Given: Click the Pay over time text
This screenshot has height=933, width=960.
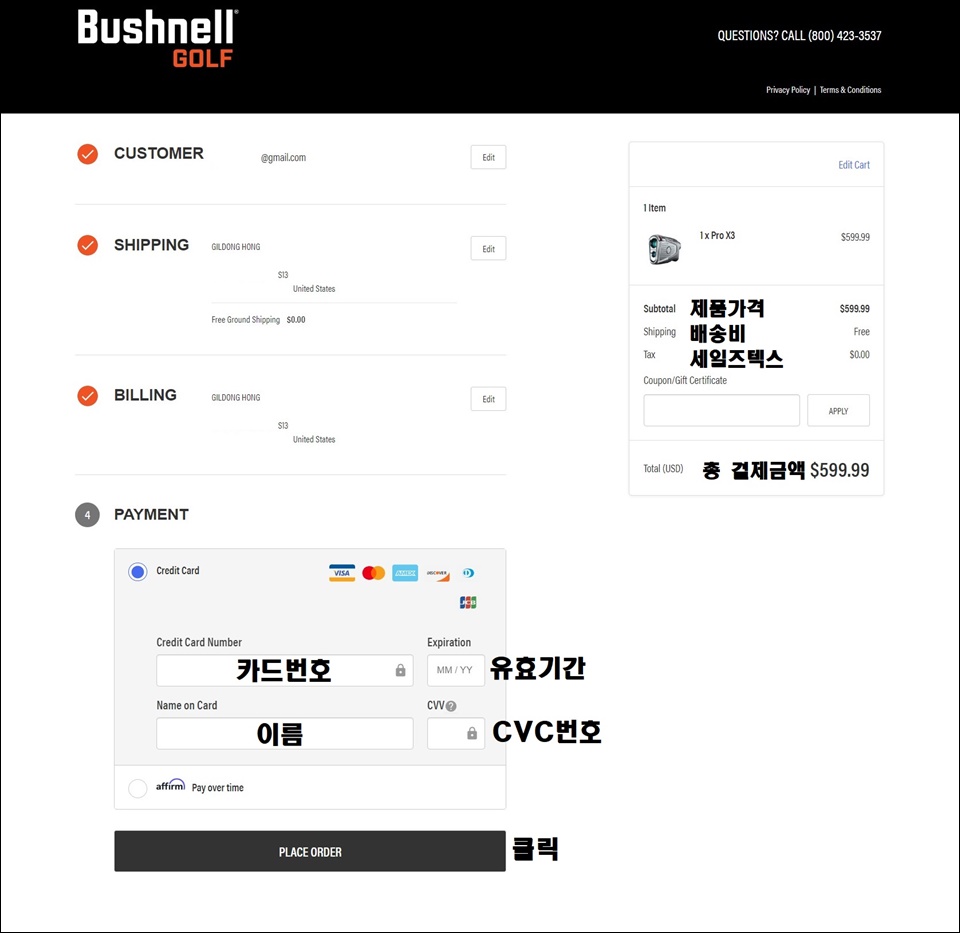Looking at the screenshot, I should 217,788.
